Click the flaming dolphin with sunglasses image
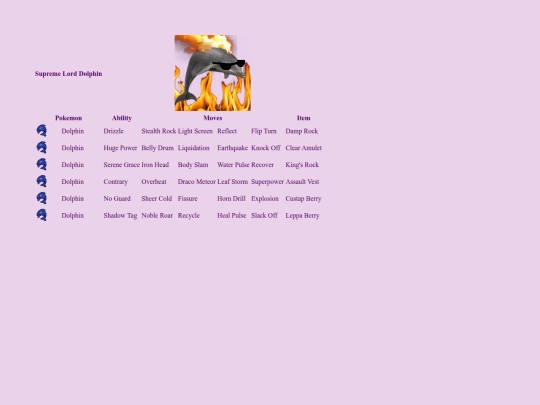Viewport: 540px width, 405px height. 213,73
